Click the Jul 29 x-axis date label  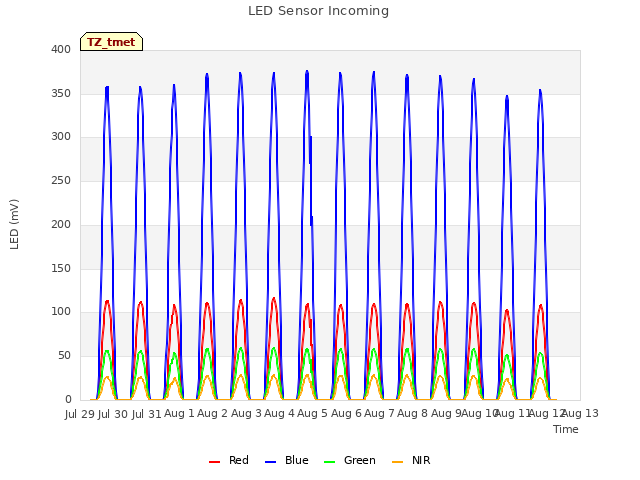[x=80, y=414]
